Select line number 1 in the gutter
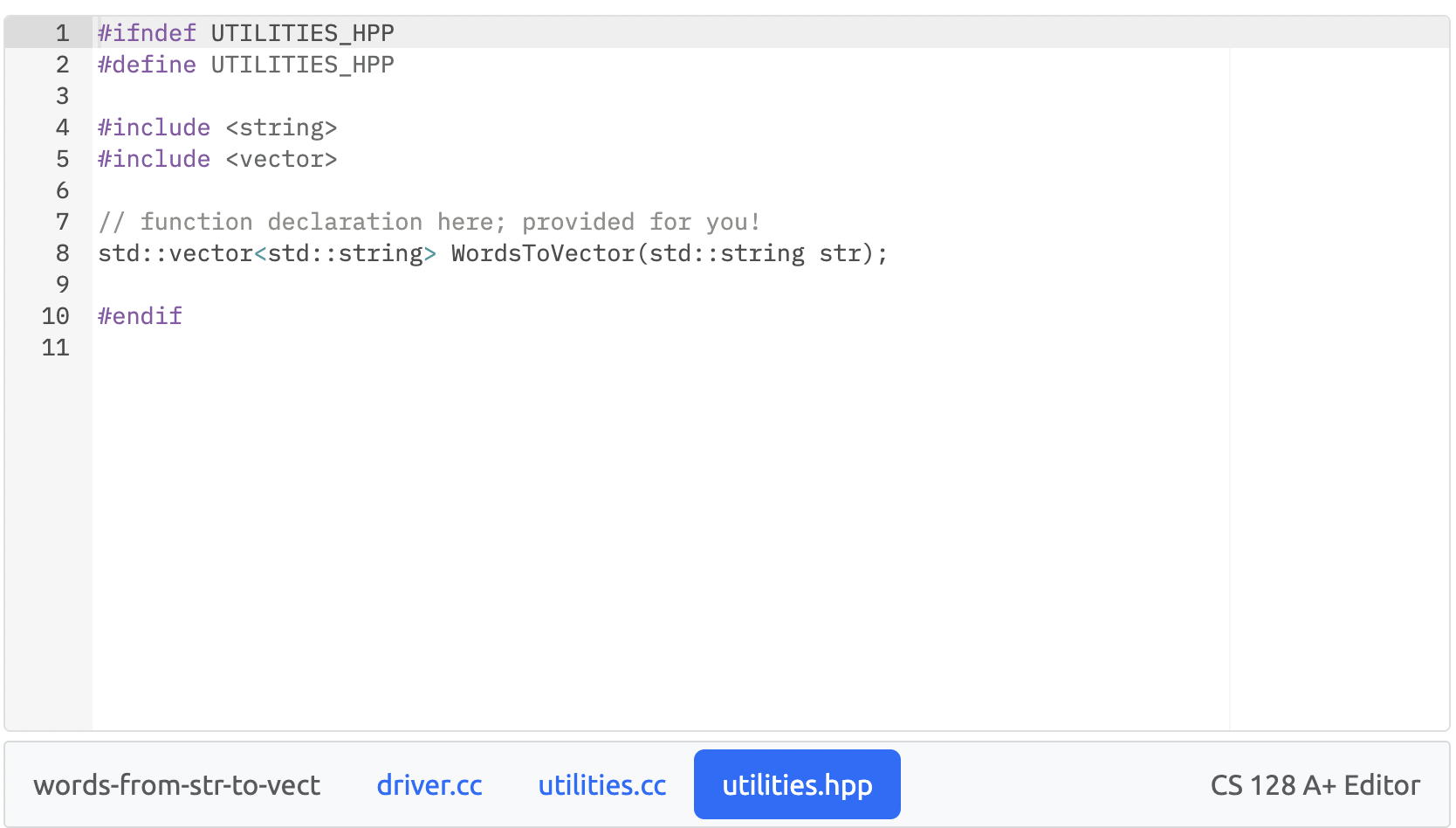1456x828 pixels. pyautogui.click(x=61, y=32)
